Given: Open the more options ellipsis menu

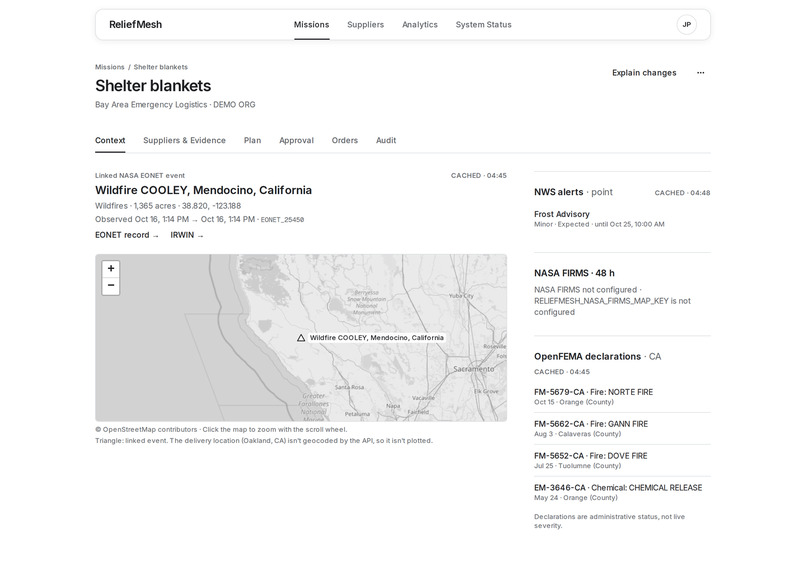Looking at the screenshot, I should (701, 72).
